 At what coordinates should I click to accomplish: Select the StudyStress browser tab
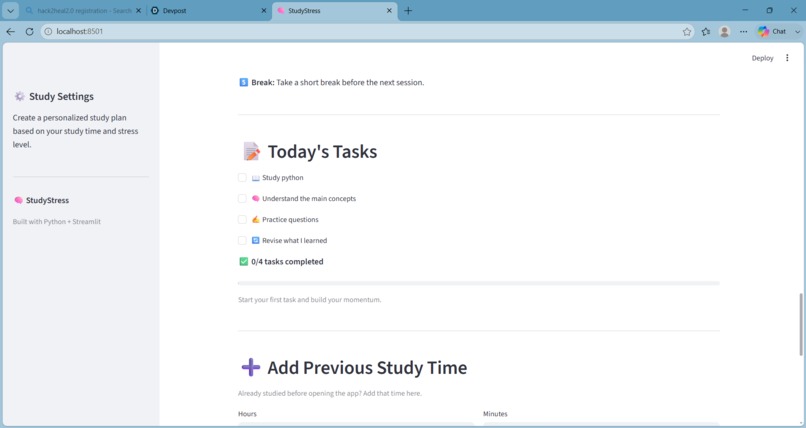click(334, 11)
